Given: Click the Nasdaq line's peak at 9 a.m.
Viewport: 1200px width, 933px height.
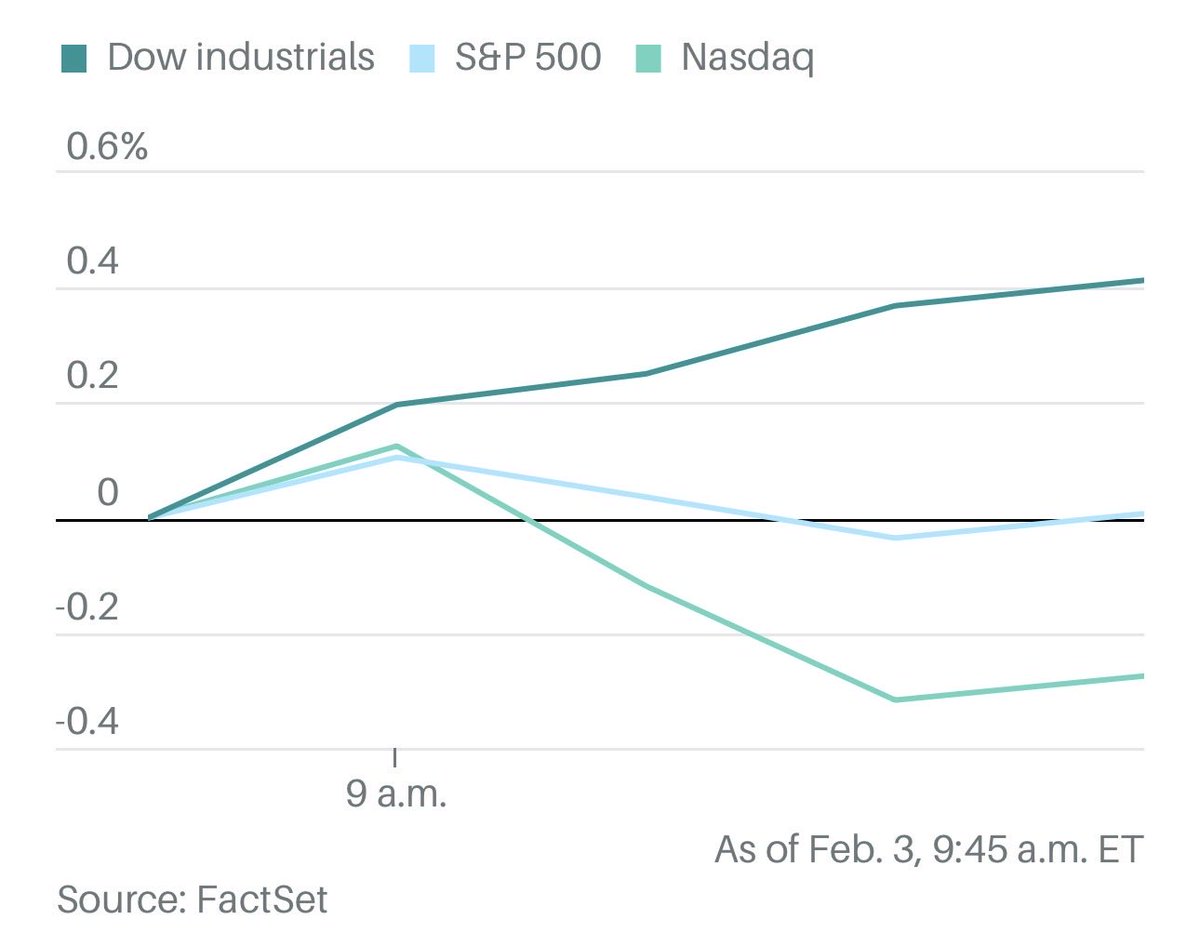Looking at the screenshot, I should click(x=397, y=446).
